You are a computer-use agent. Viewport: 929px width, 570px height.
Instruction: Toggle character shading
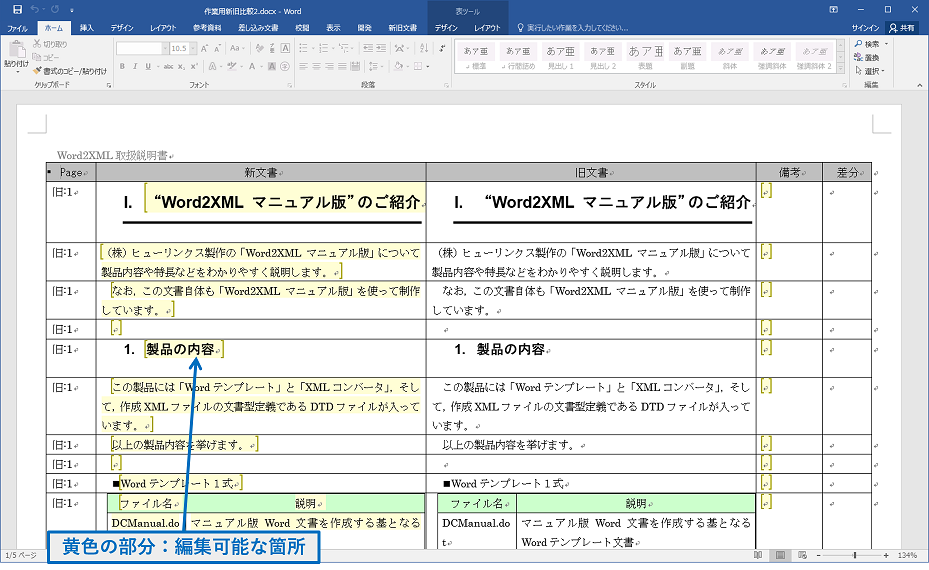tap(272, 66)
